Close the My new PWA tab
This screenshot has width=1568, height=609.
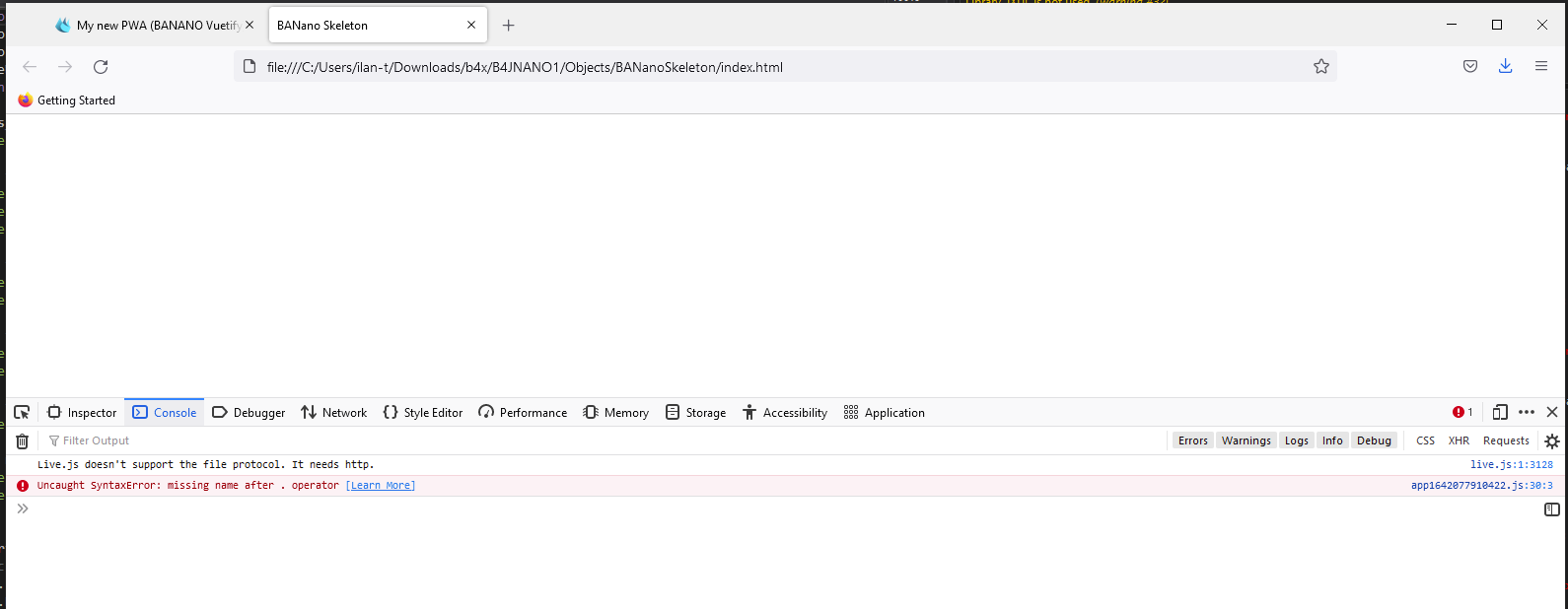coord(249,26)
